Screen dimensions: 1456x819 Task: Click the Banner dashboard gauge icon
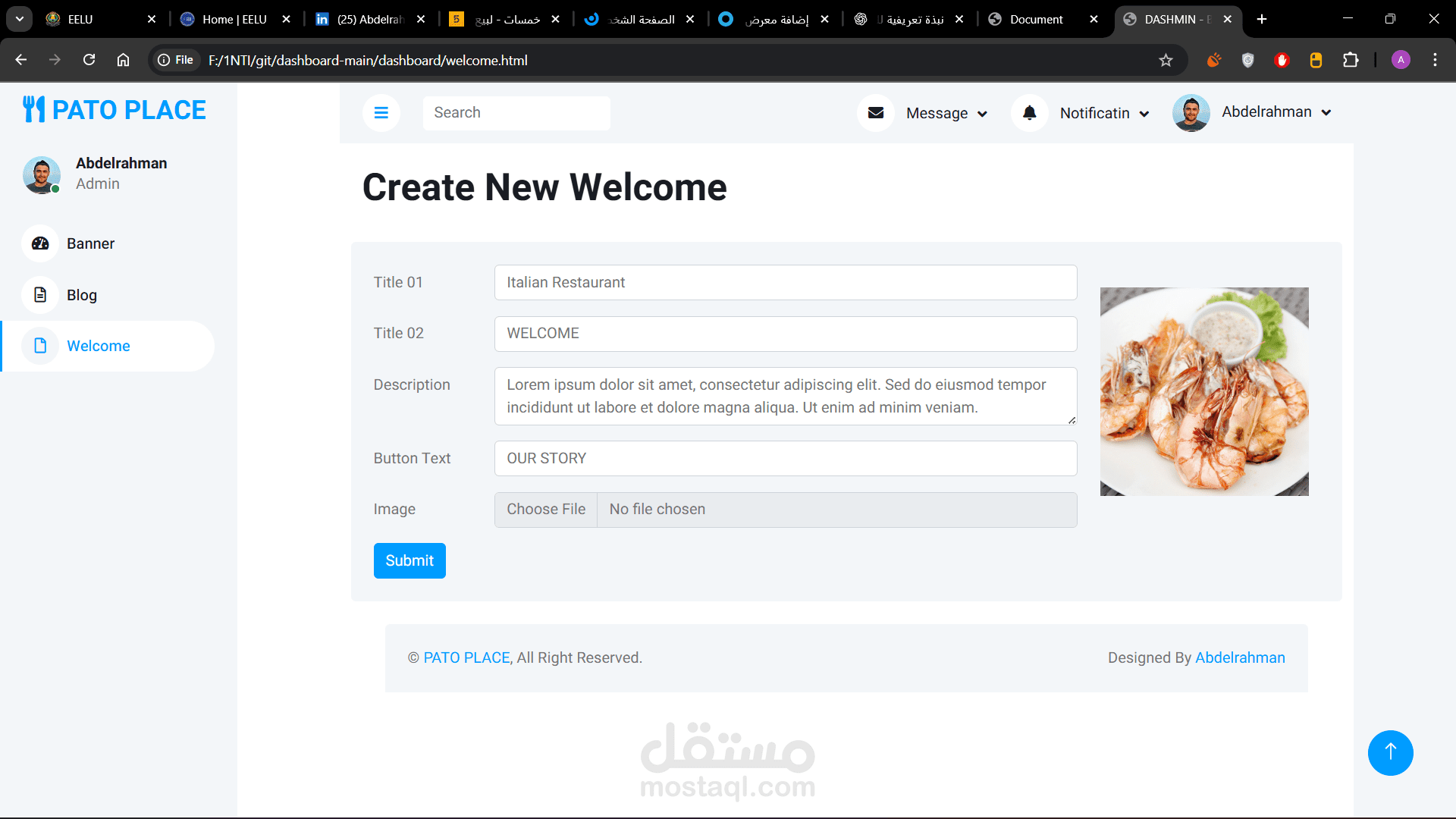(40, 243)
